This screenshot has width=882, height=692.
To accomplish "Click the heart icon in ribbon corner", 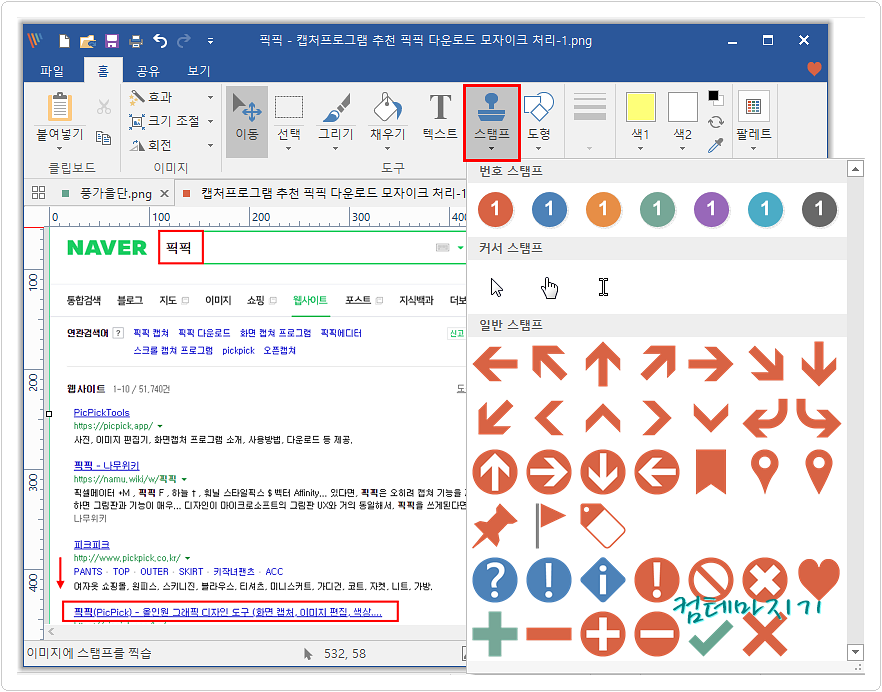I will pos(814,69).
